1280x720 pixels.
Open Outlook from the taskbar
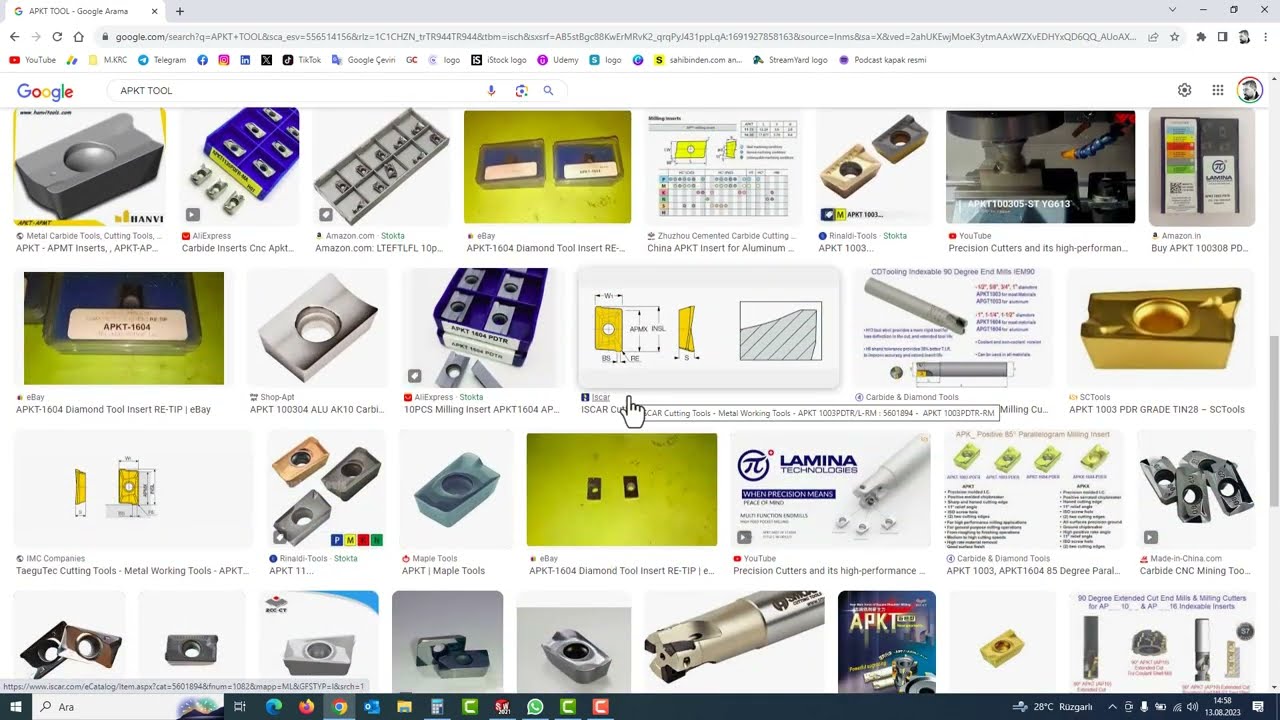point(372,707)
